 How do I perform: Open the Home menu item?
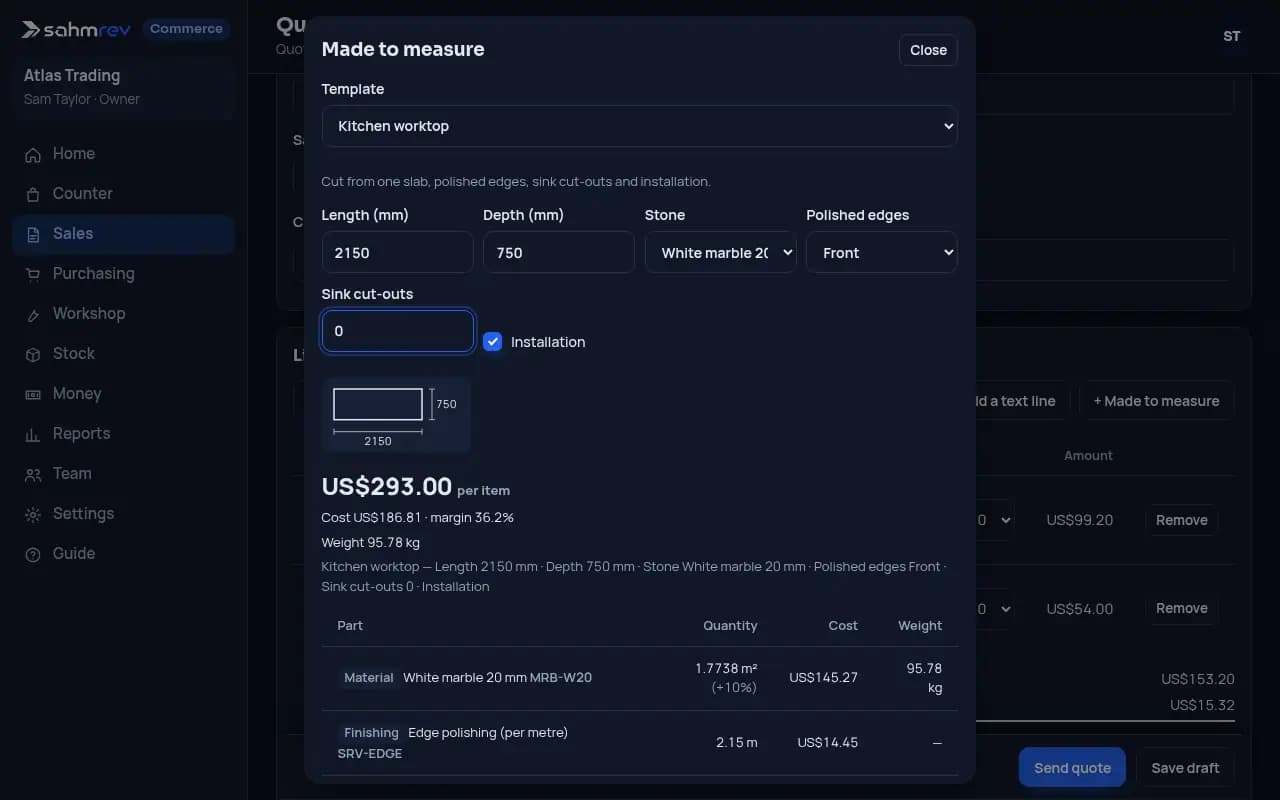[x=124, y=154]
